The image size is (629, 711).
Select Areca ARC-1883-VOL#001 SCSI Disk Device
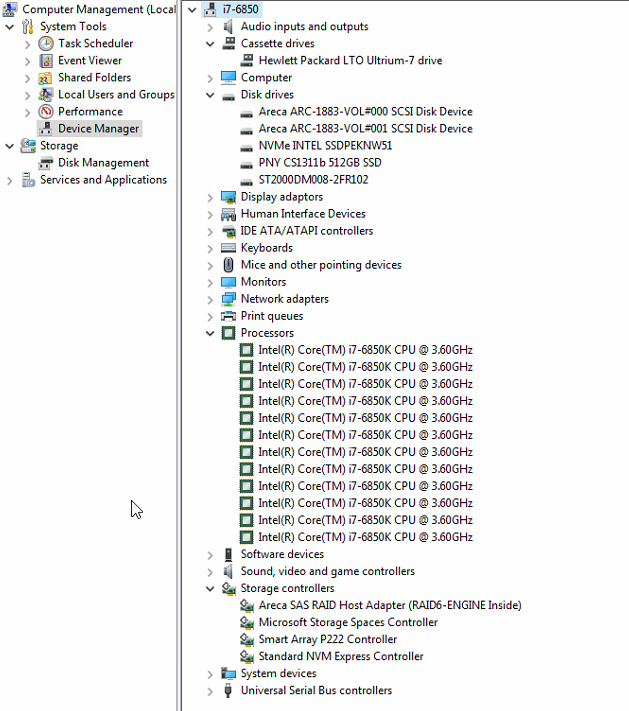366,129
